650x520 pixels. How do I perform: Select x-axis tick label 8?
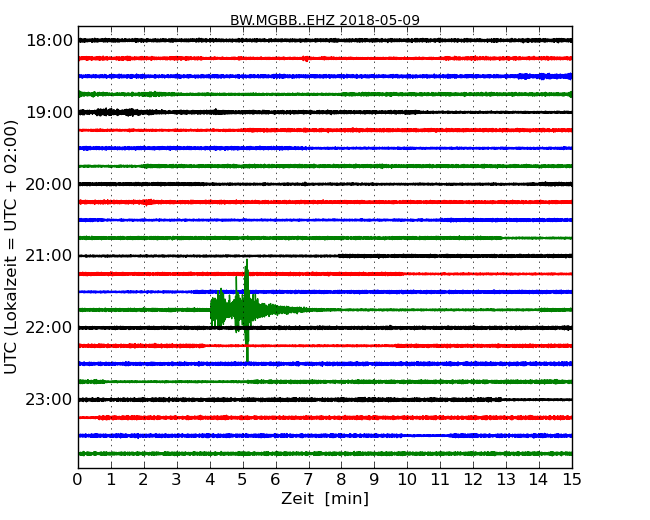[x=342, y=480]
